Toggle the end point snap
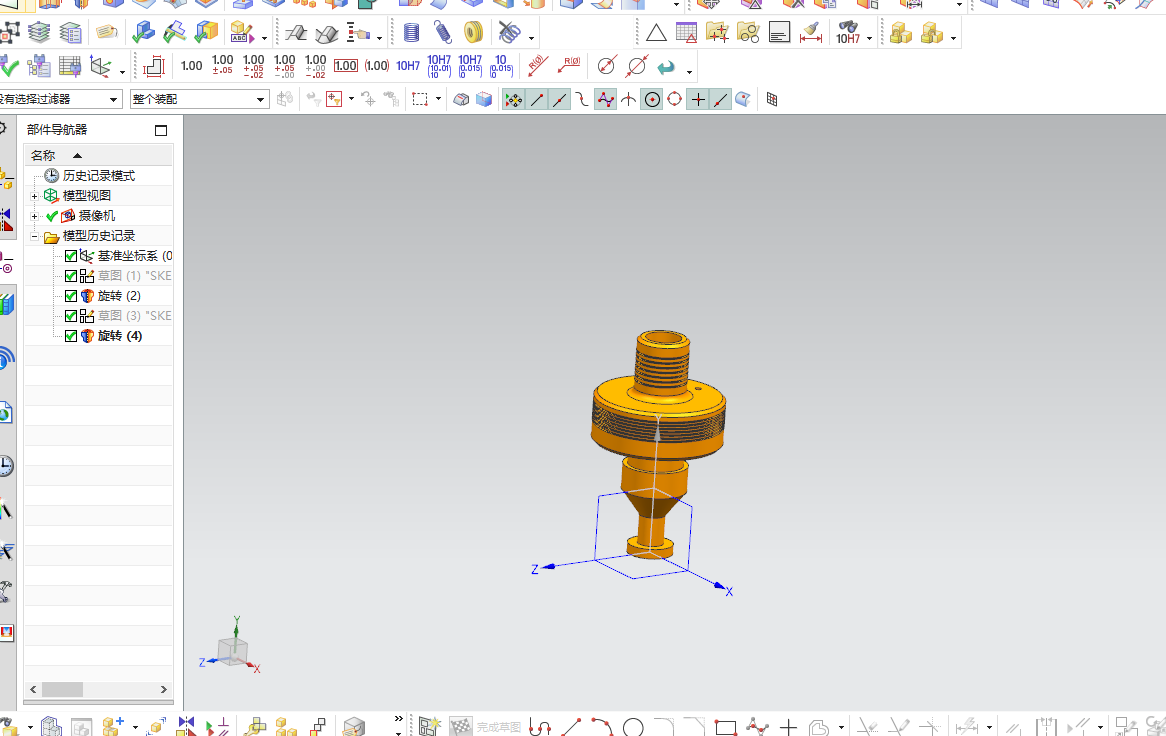 [x=537, y=100]
